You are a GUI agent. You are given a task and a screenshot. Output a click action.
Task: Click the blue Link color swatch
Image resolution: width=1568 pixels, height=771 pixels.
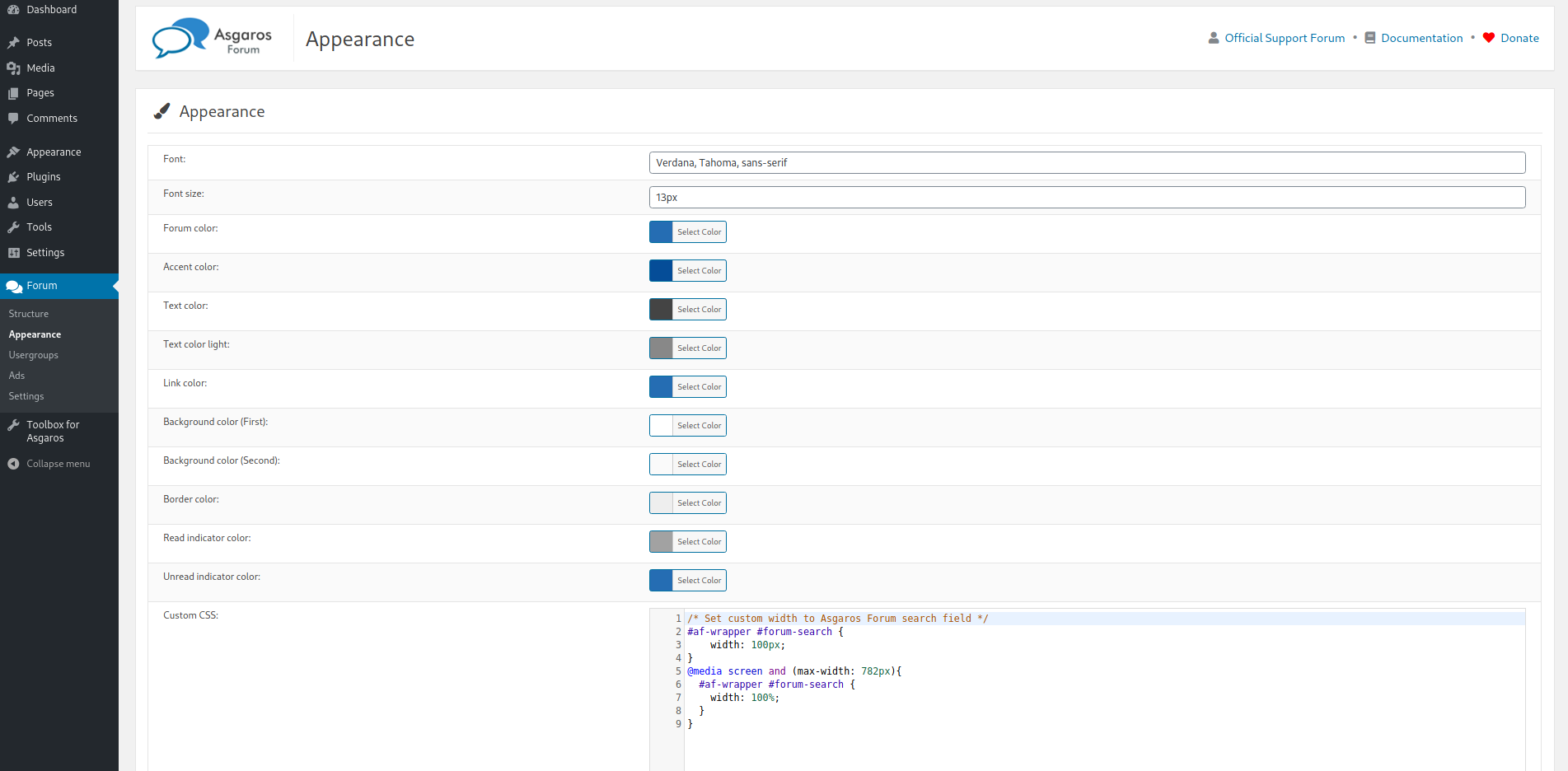click(x=661, y=386)
